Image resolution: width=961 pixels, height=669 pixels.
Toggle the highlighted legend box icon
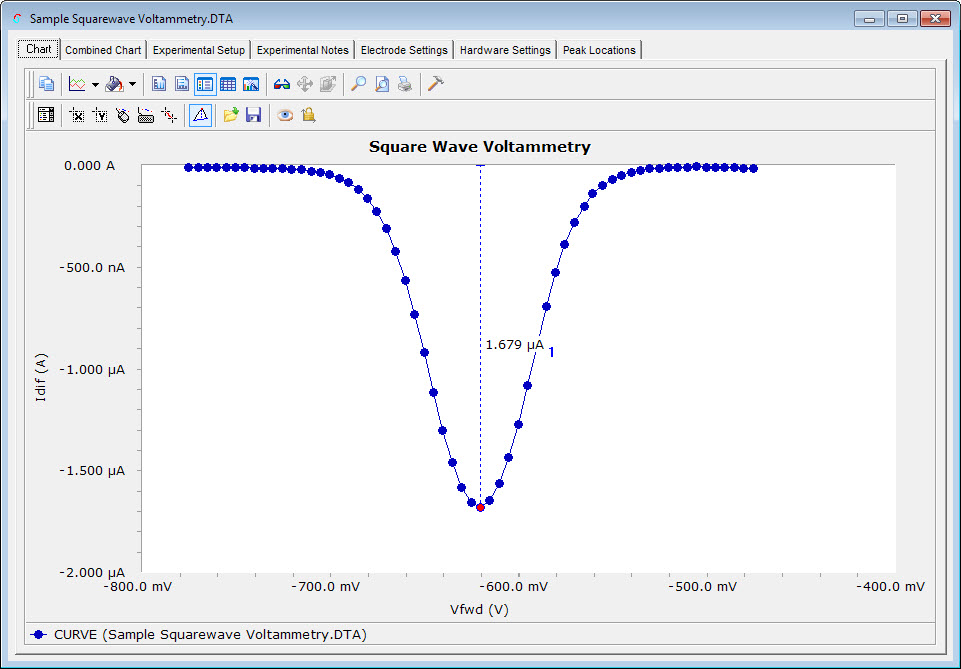205,84
